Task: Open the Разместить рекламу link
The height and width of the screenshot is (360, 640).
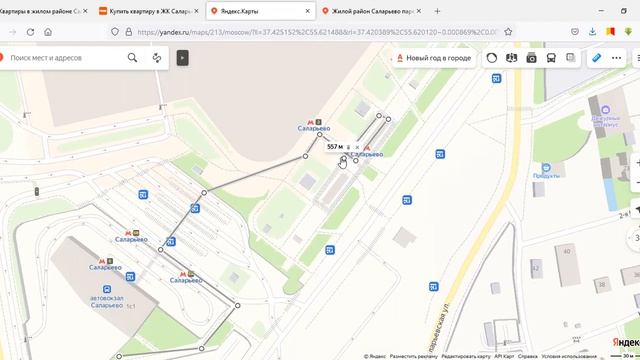Action: point(413,356)
